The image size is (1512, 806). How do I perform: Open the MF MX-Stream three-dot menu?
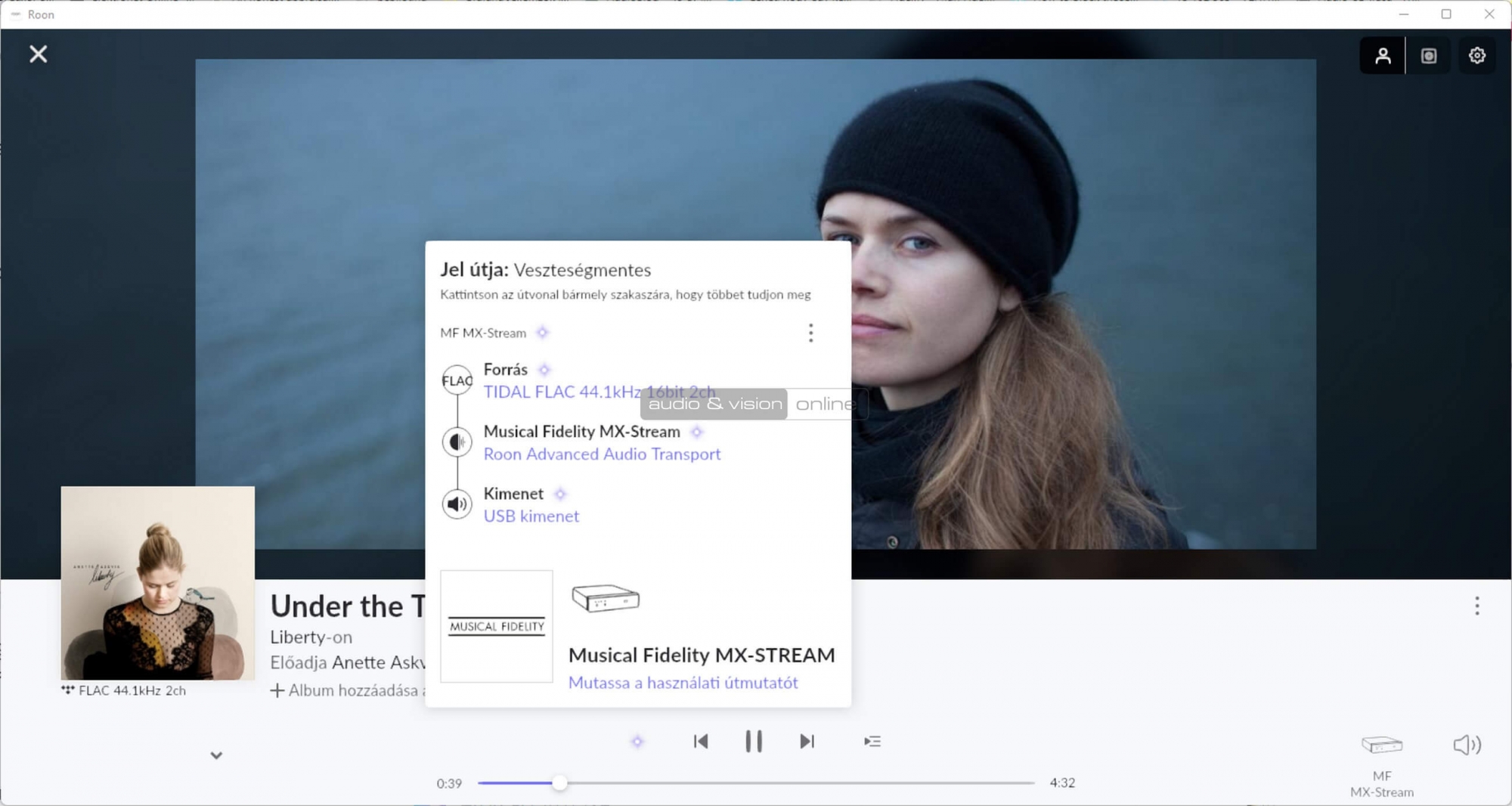[810, 333]
